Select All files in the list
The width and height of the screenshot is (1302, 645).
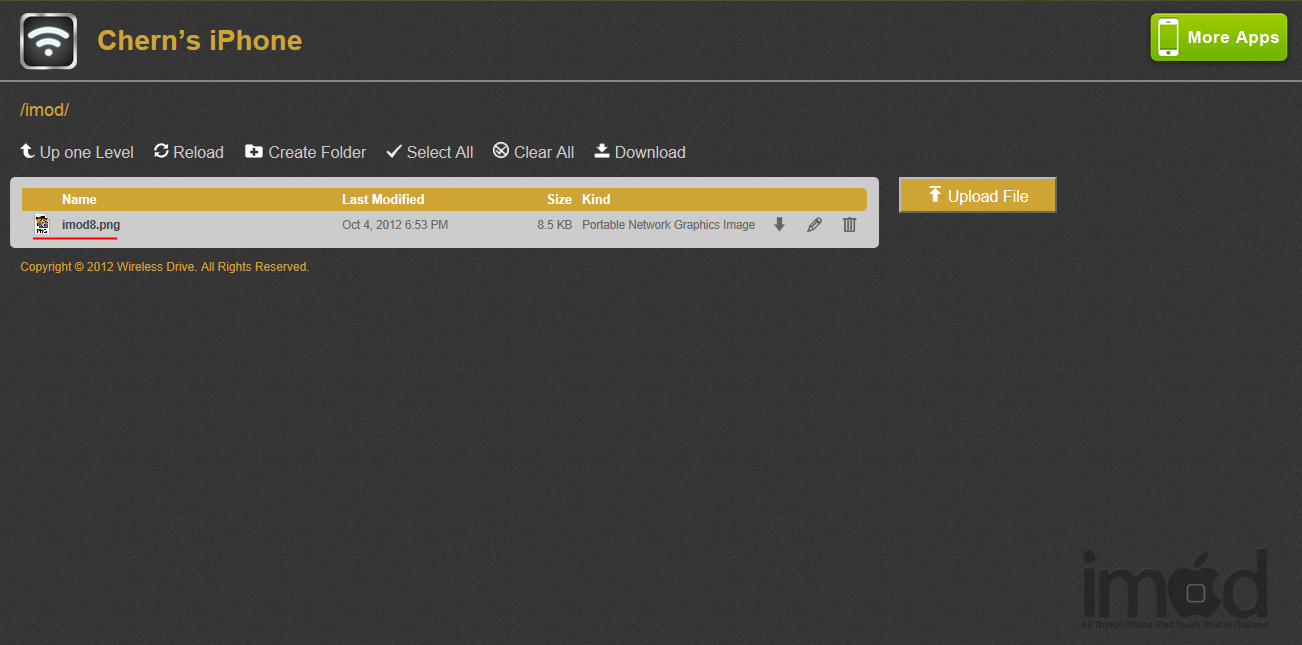430,152
